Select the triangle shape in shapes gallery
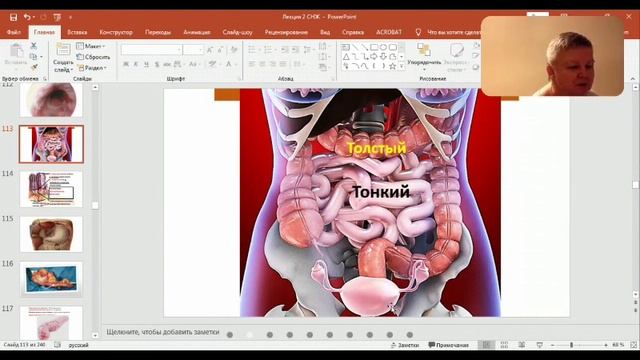The height and width of the screenshot is (360, 640). (346, 57)
